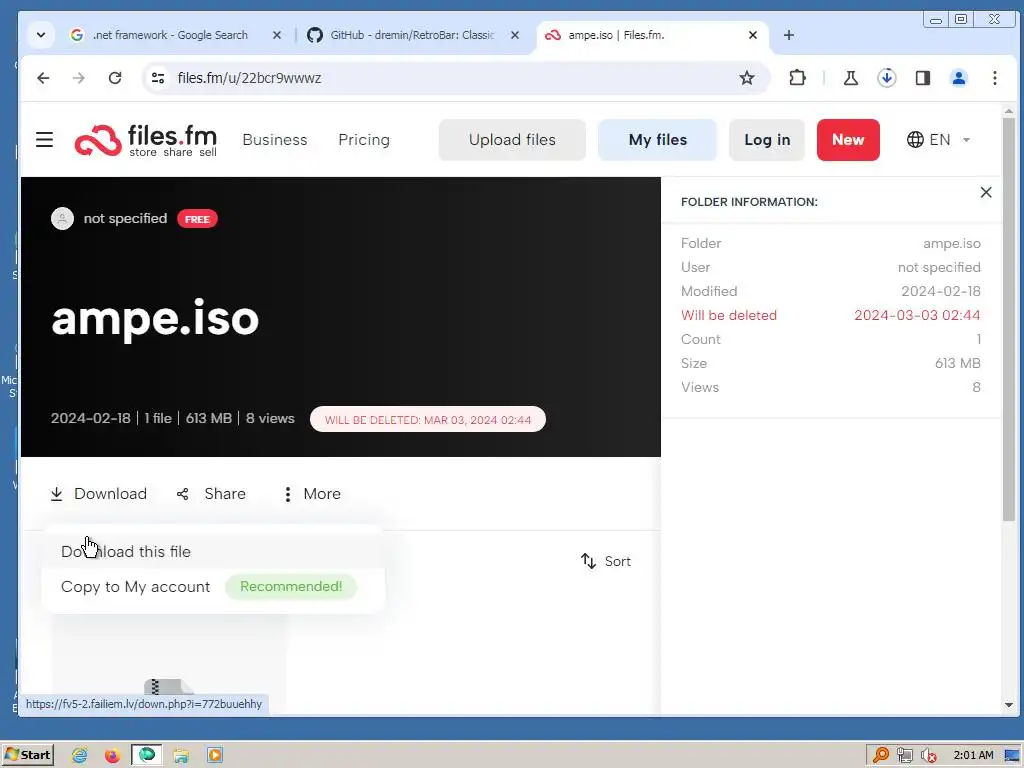Click the Will be deleted badge
Screen dimensions: 1024x768
[x=428, y=419]
